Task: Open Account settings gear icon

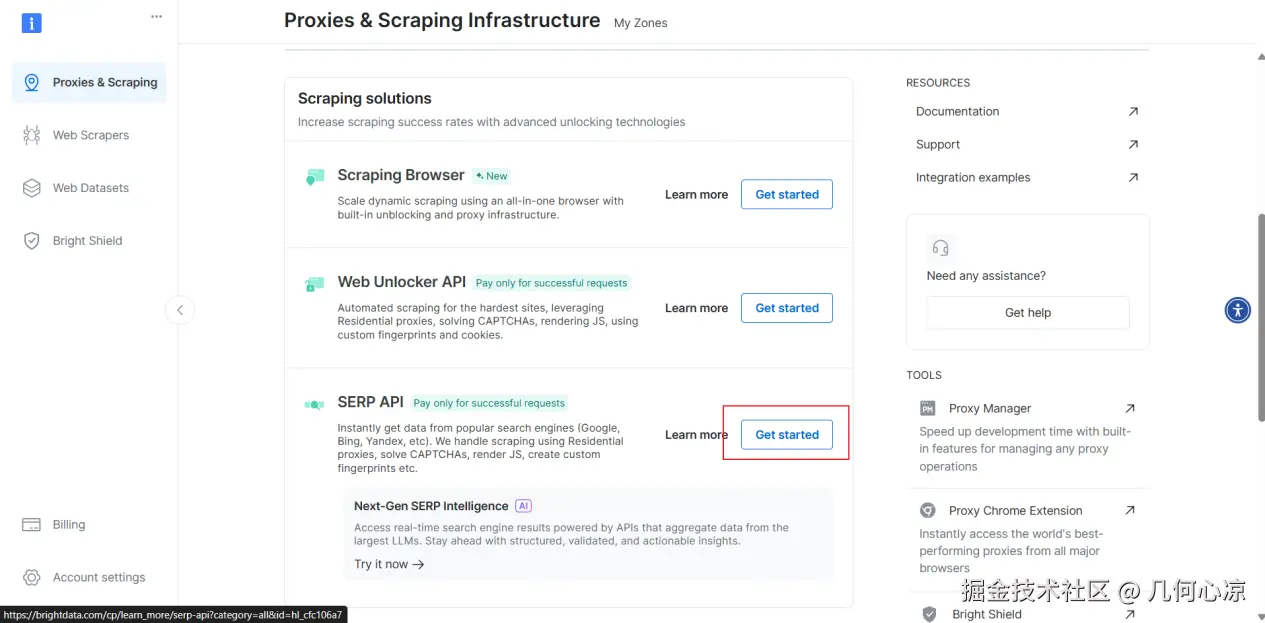Action: pos(32,577)
